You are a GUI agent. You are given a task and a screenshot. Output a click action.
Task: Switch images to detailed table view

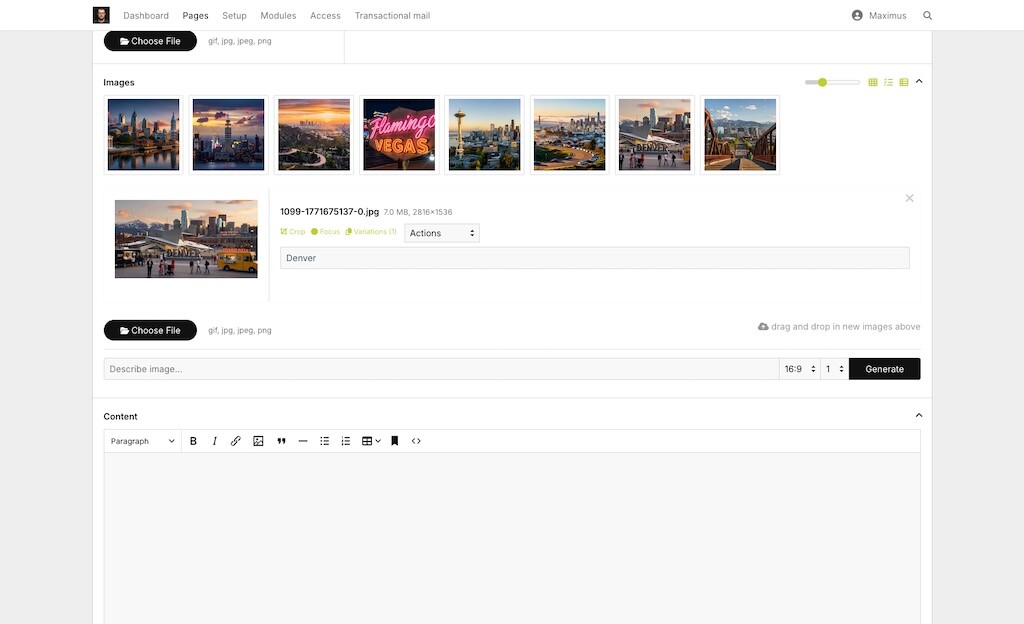tap(904, 82)
